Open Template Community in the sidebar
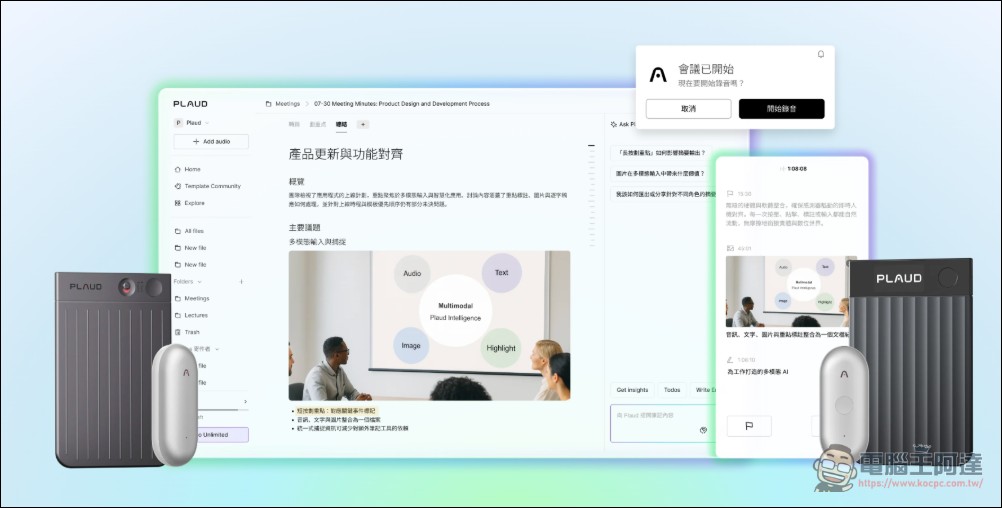The width and height of the screenshot is (1002, 508). pos(208,186)
